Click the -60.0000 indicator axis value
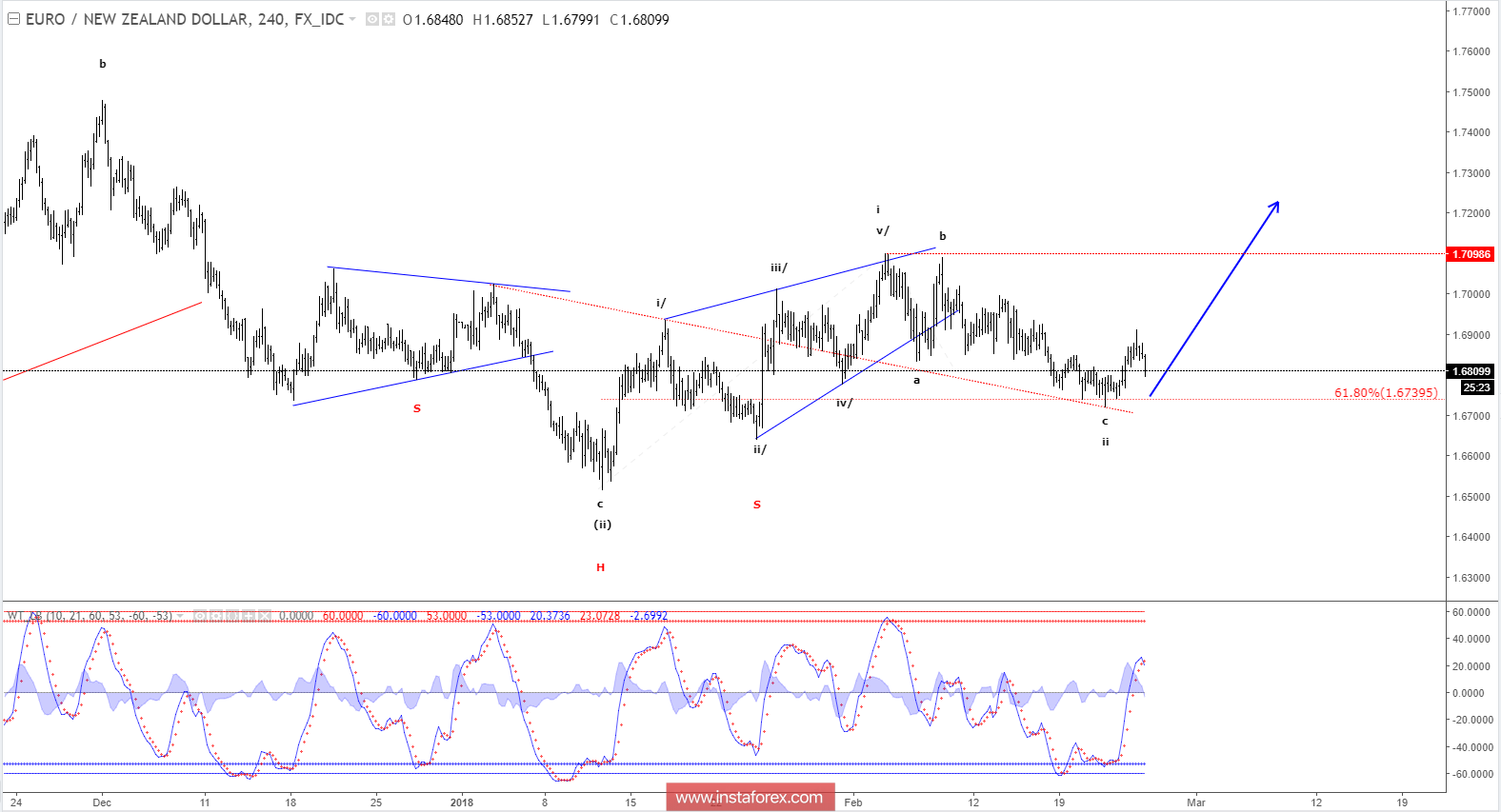Viewport: 1501px width, 812px height. 1471,774
